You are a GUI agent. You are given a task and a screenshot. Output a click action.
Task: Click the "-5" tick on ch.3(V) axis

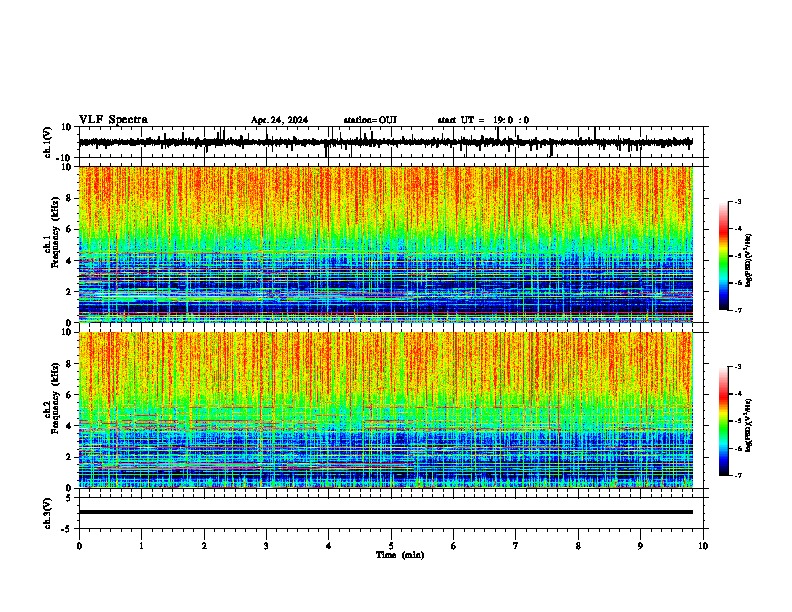click(x=68, y=529)
